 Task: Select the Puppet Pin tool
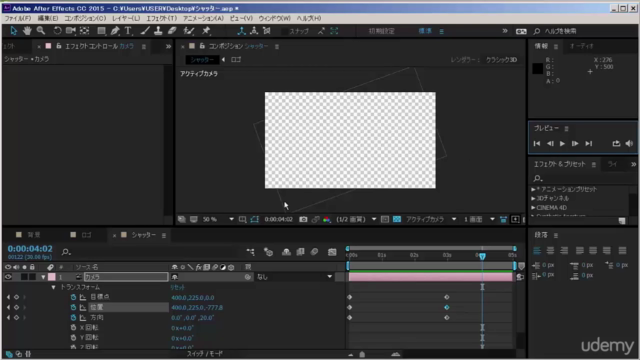[x=206, y=31]
